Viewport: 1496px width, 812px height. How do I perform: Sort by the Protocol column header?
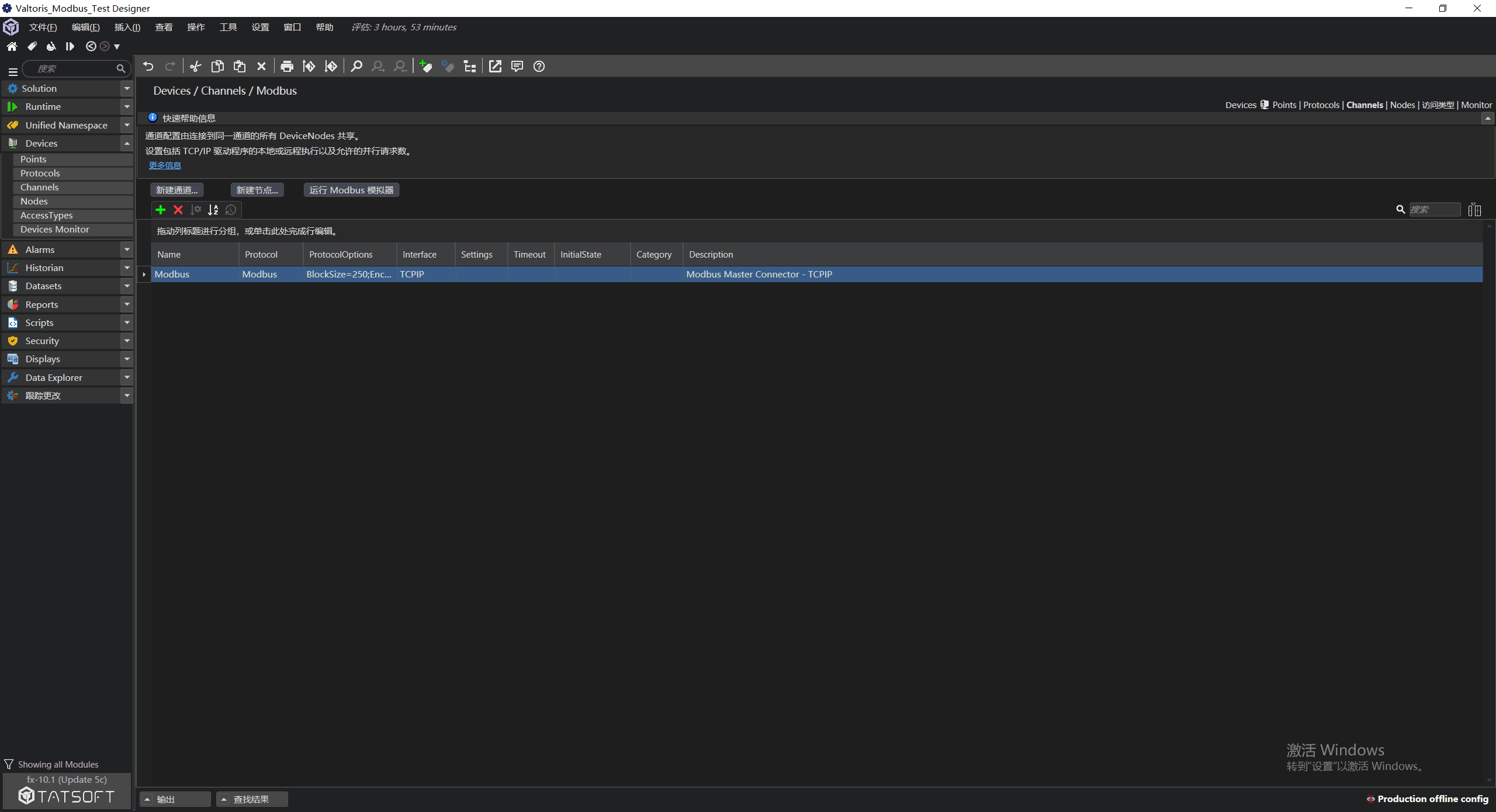(x=271, y=255)
